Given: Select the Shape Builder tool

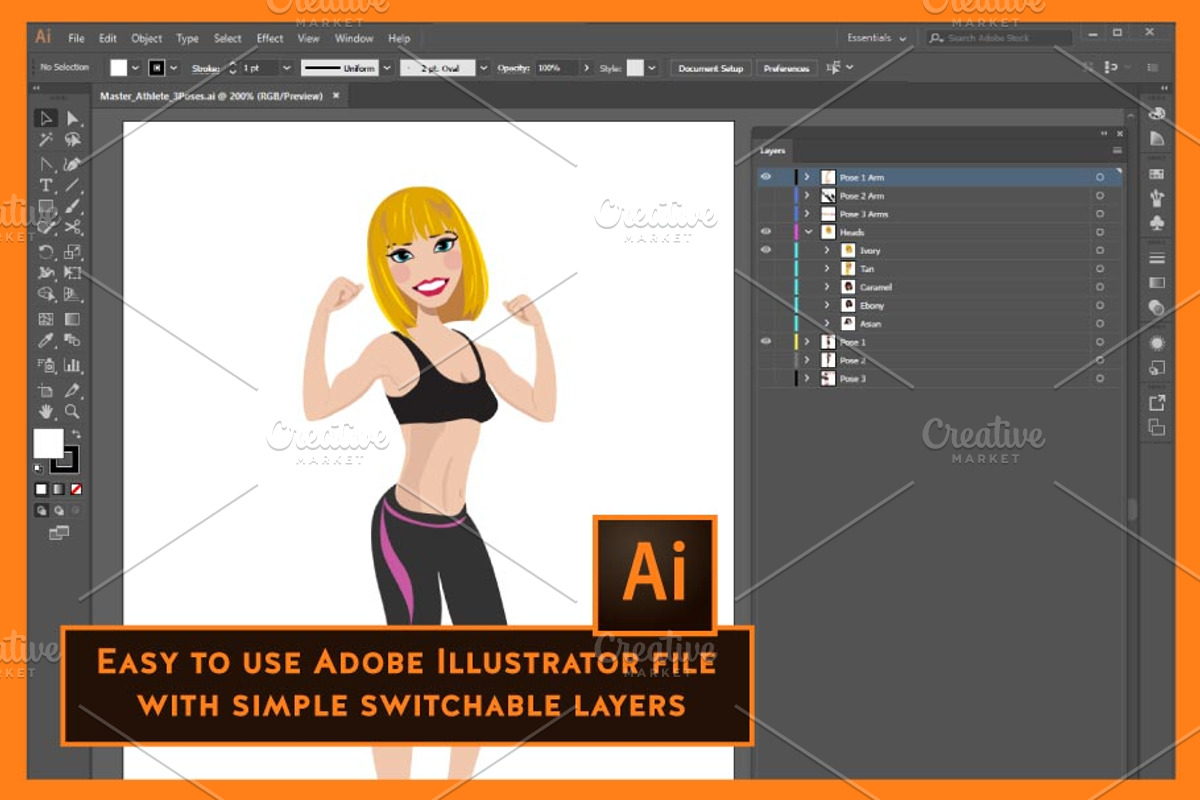Looking at the screenshot, I should tap(46, 295).
